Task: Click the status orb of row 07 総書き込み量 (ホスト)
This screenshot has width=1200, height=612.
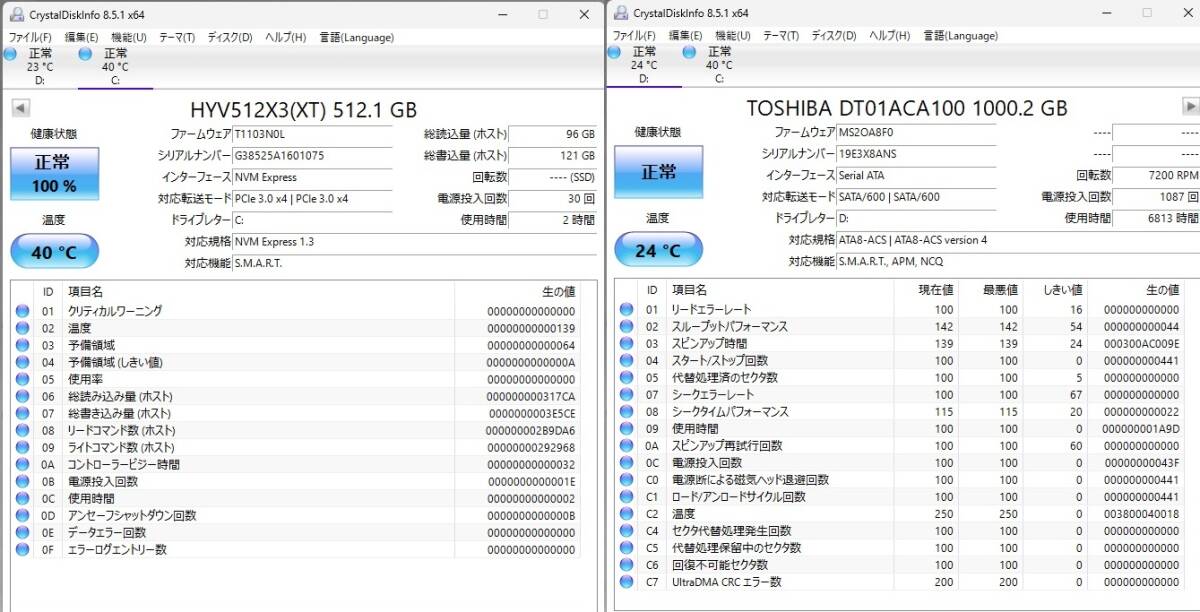Action: point(22,413)
